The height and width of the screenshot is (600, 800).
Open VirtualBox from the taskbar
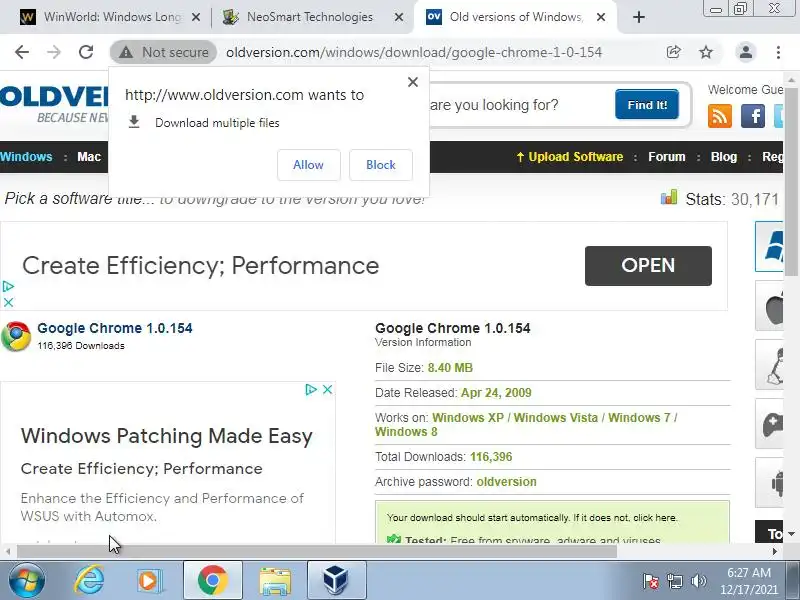point(337,580)
